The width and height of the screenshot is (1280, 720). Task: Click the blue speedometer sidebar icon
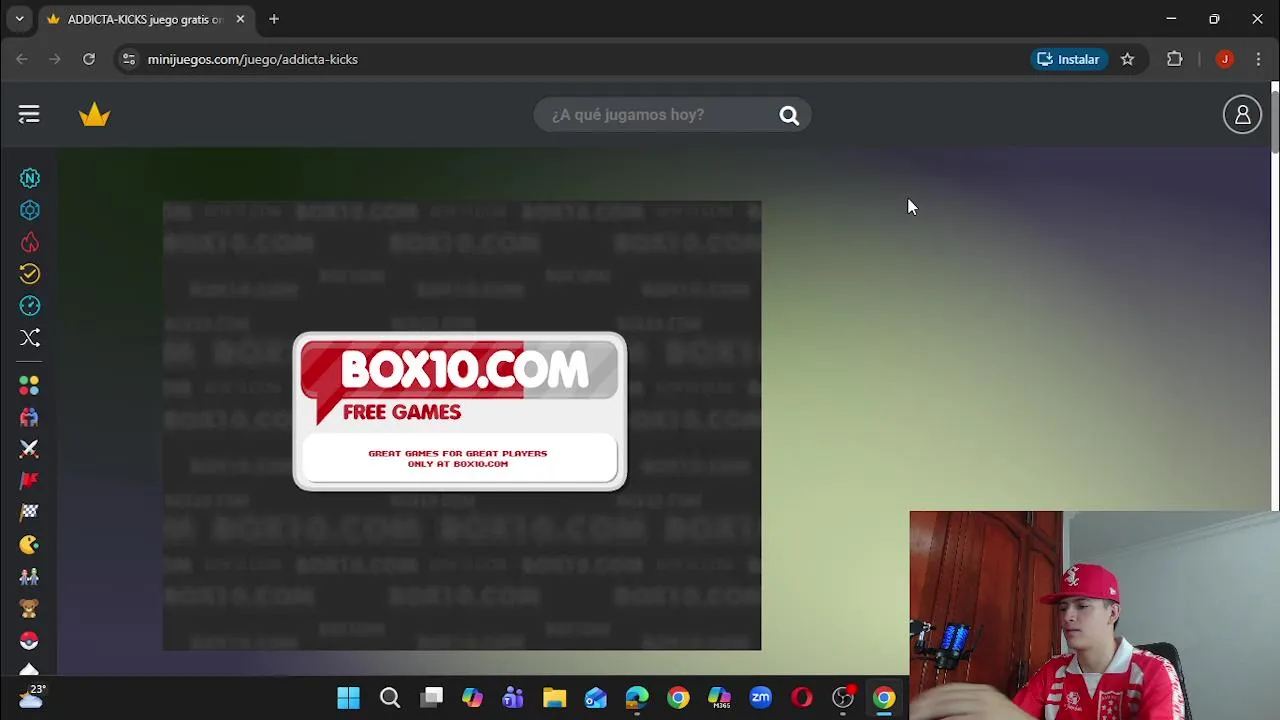click(x=30, y=306)
